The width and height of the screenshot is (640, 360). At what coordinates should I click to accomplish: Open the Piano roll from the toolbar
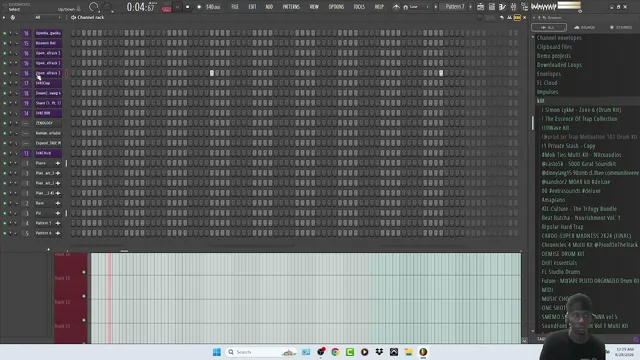[492, 7]
